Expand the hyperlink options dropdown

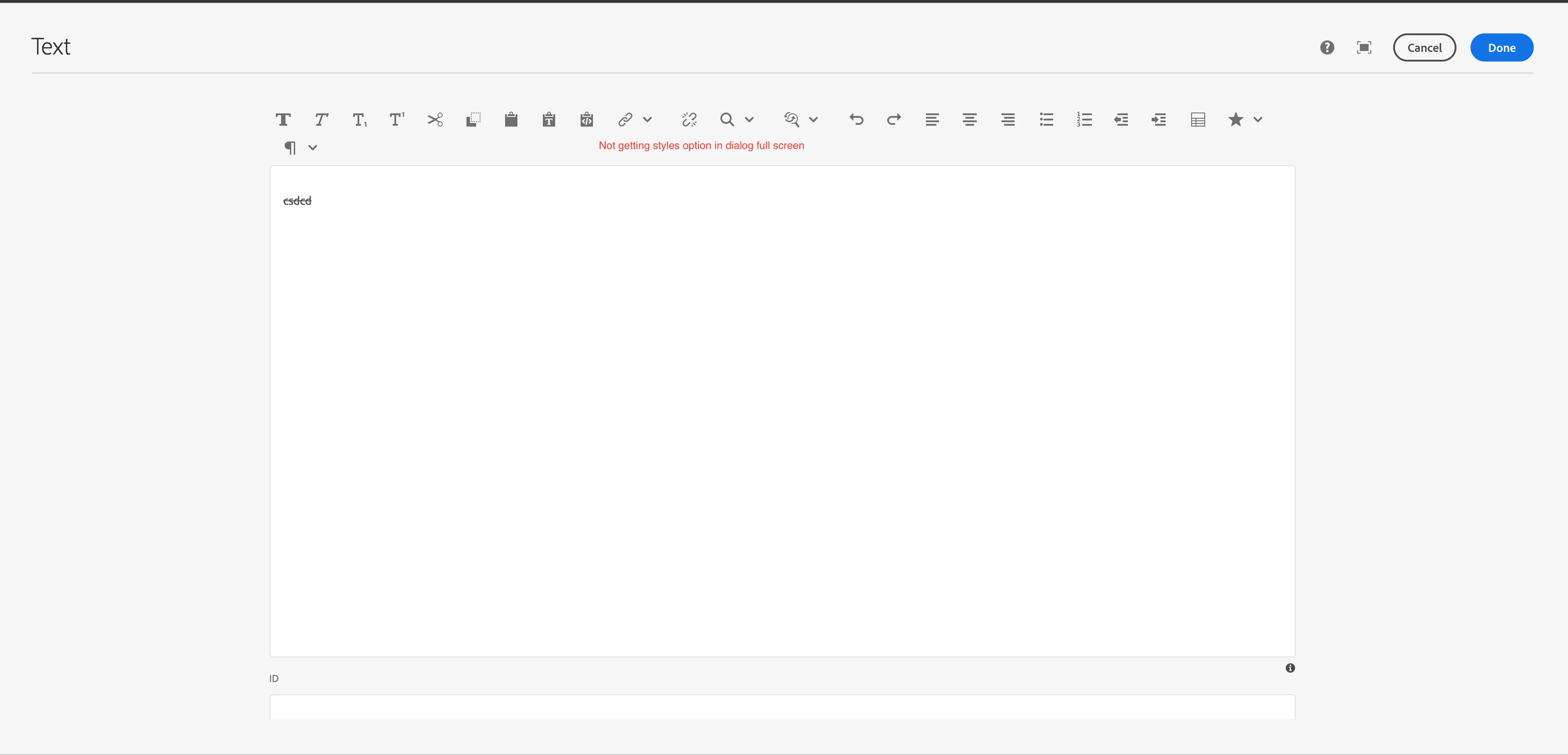point(647,120)
